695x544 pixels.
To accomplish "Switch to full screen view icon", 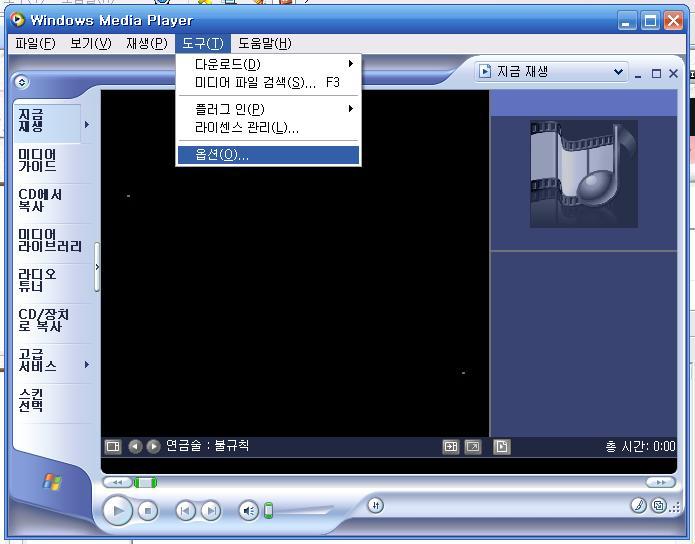I will pos(473,446).
